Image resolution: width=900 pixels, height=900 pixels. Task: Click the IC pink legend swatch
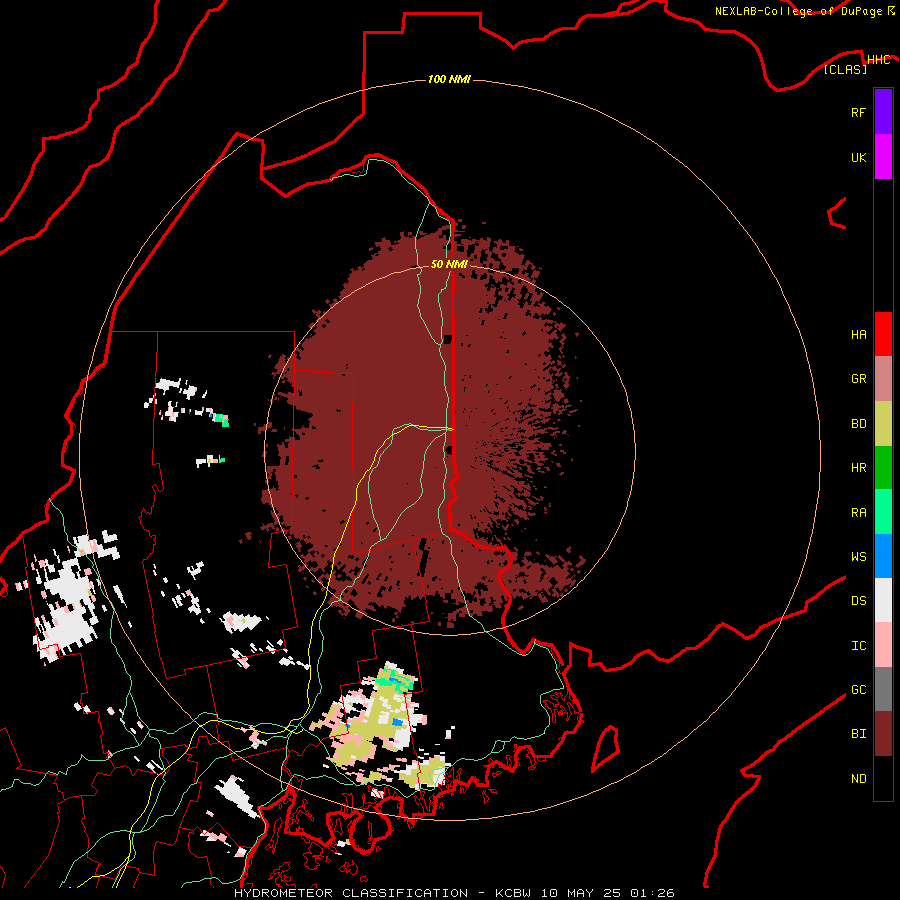pos(883,645)
